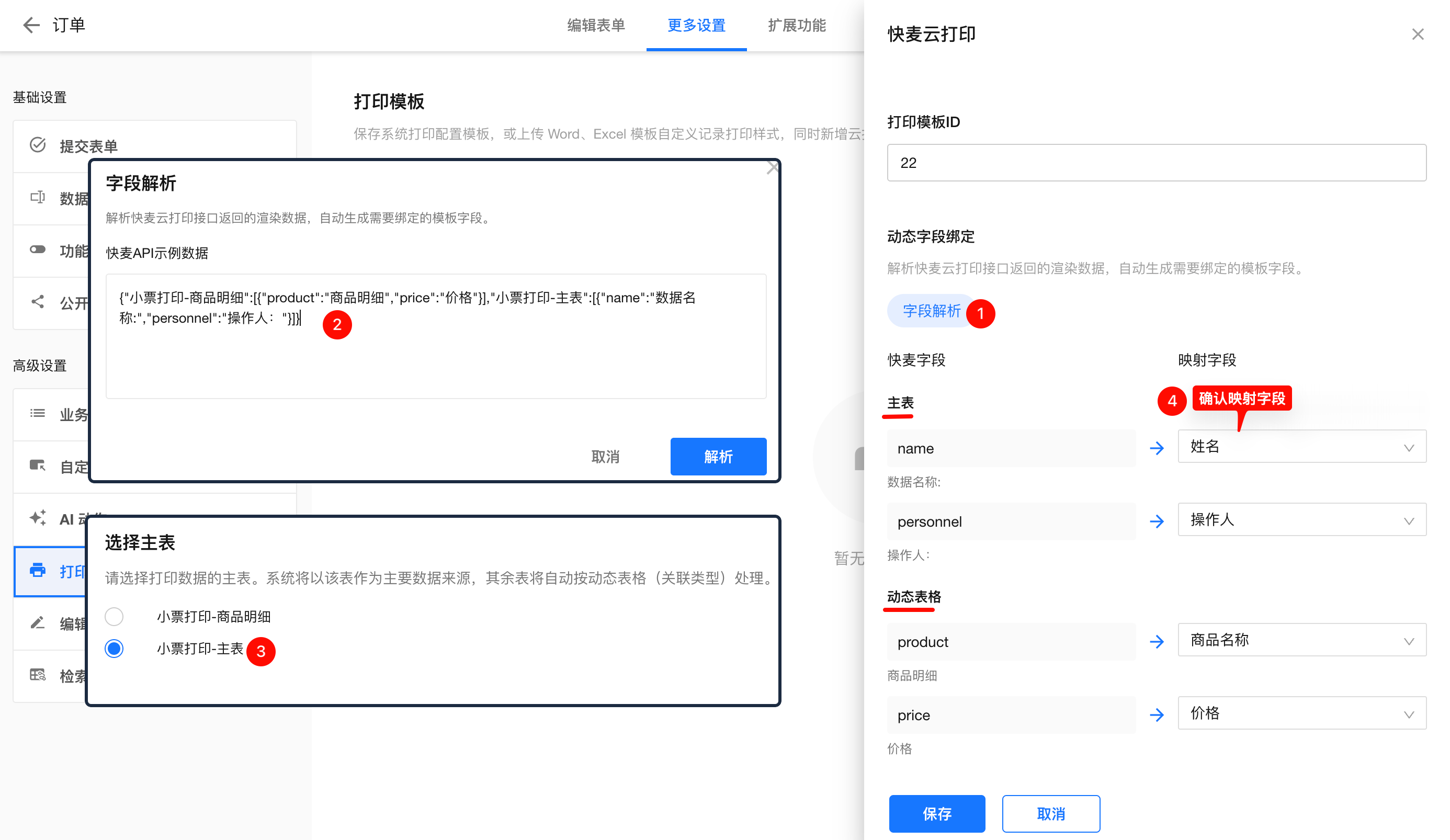Image resolution: width=1450 pixels, height=840 pixels.
Task: Select 小票打印-主表 radio option
Action: pos(114,649)
